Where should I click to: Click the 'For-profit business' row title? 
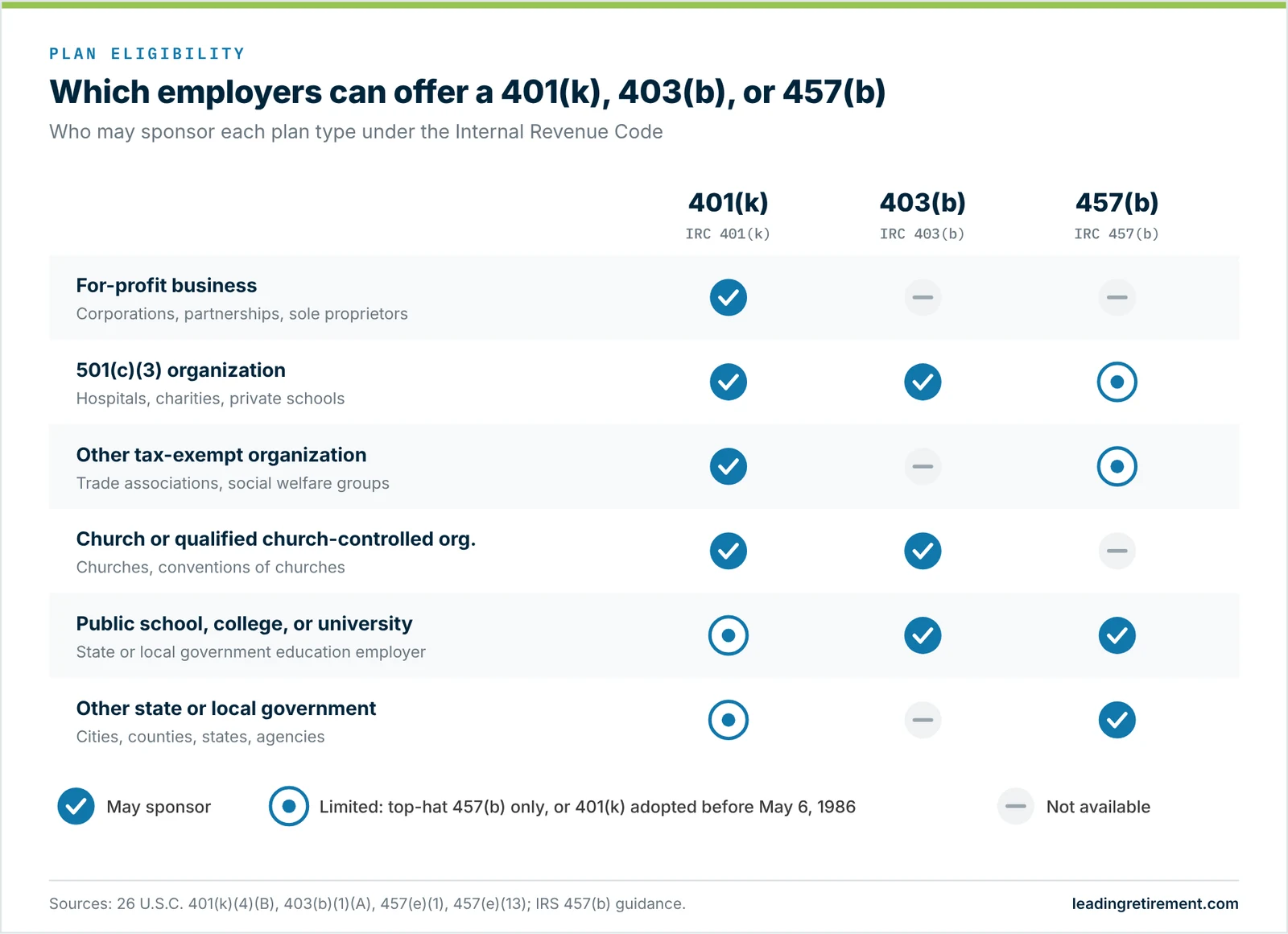coord(167,286)
